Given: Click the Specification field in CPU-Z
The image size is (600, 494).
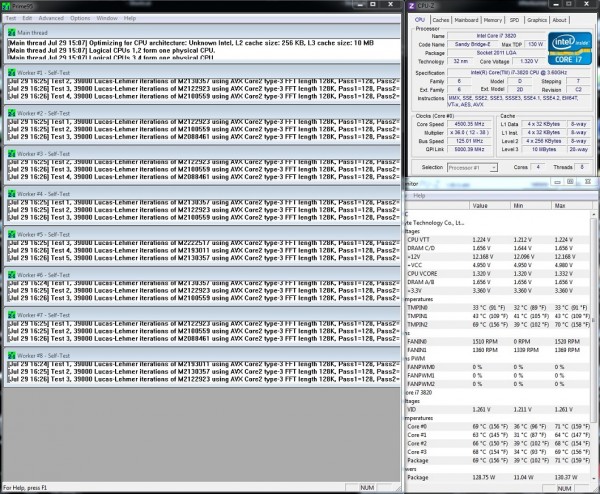Looking at the screenshot, I should (x=518, y=72).
